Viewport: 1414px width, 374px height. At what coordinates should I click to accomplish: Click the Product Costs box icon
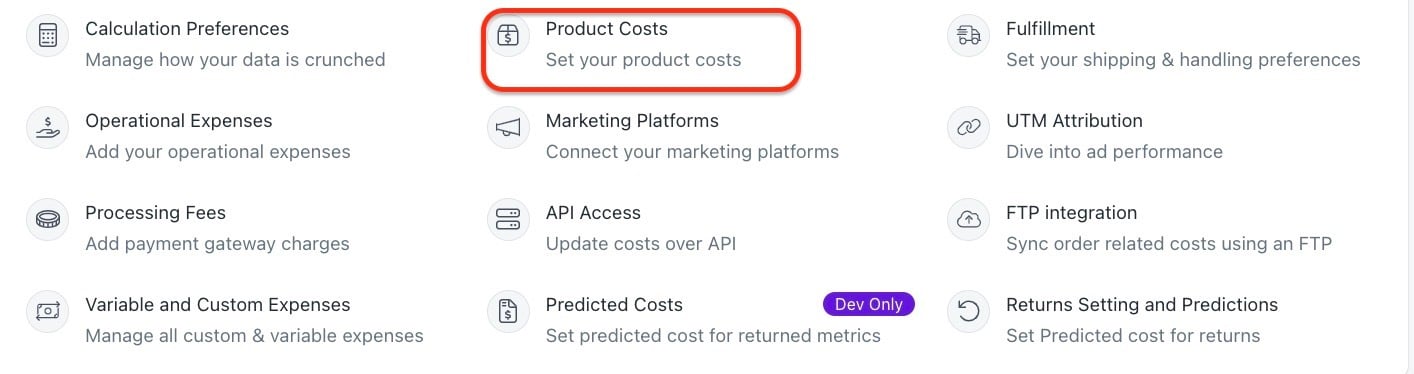coord(508,36)
